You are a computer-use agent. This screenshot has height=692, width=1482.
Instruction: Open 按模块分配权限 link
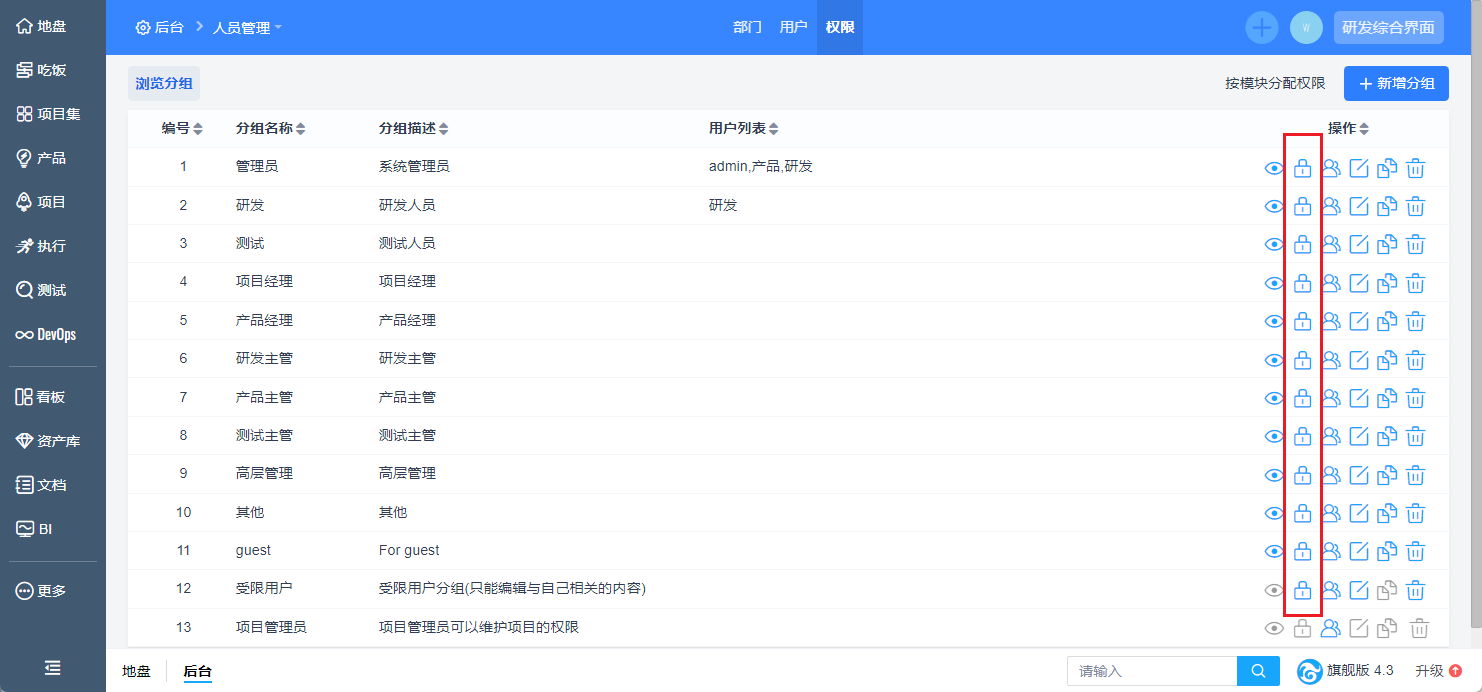1275,84
